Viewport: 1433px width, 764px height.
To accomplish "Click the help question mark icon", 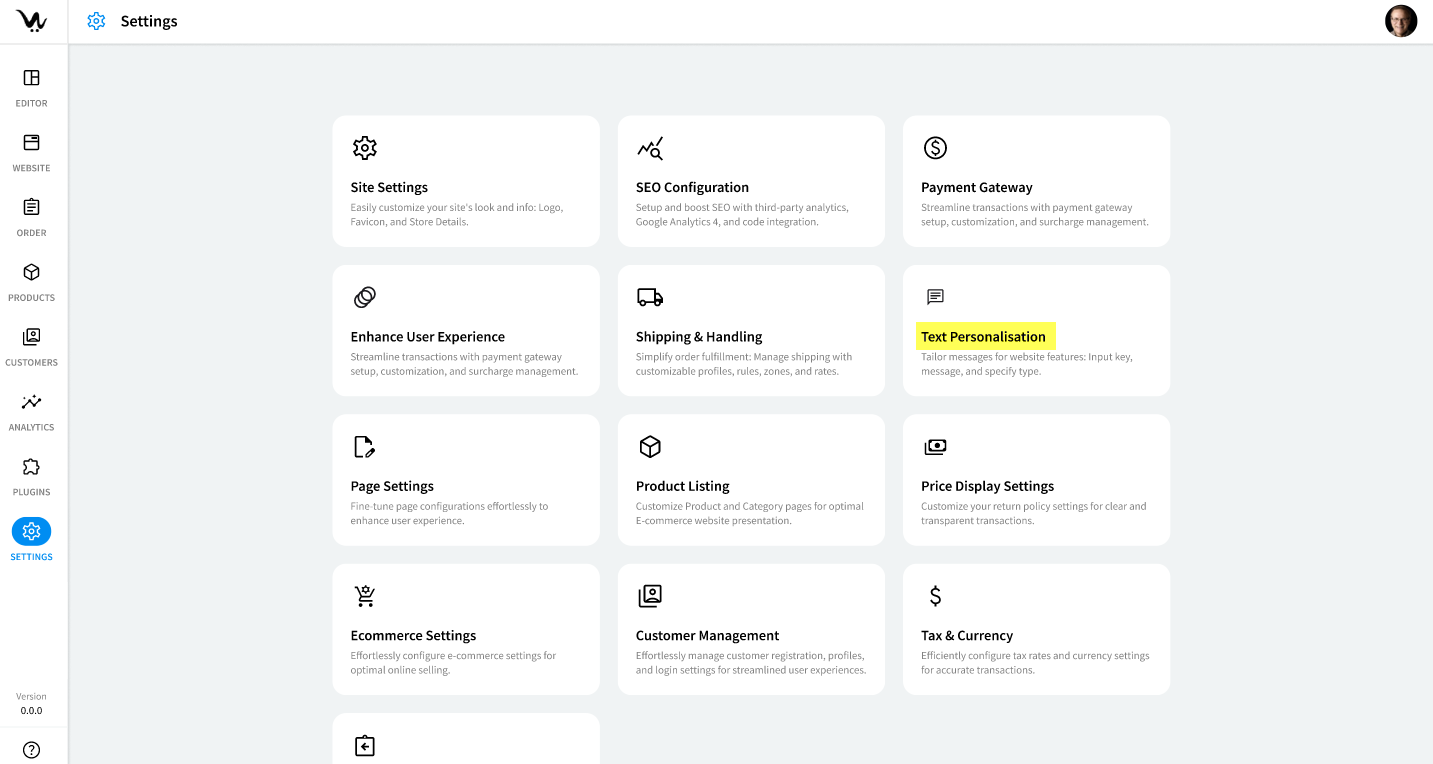I will click(x=31, y=749).
